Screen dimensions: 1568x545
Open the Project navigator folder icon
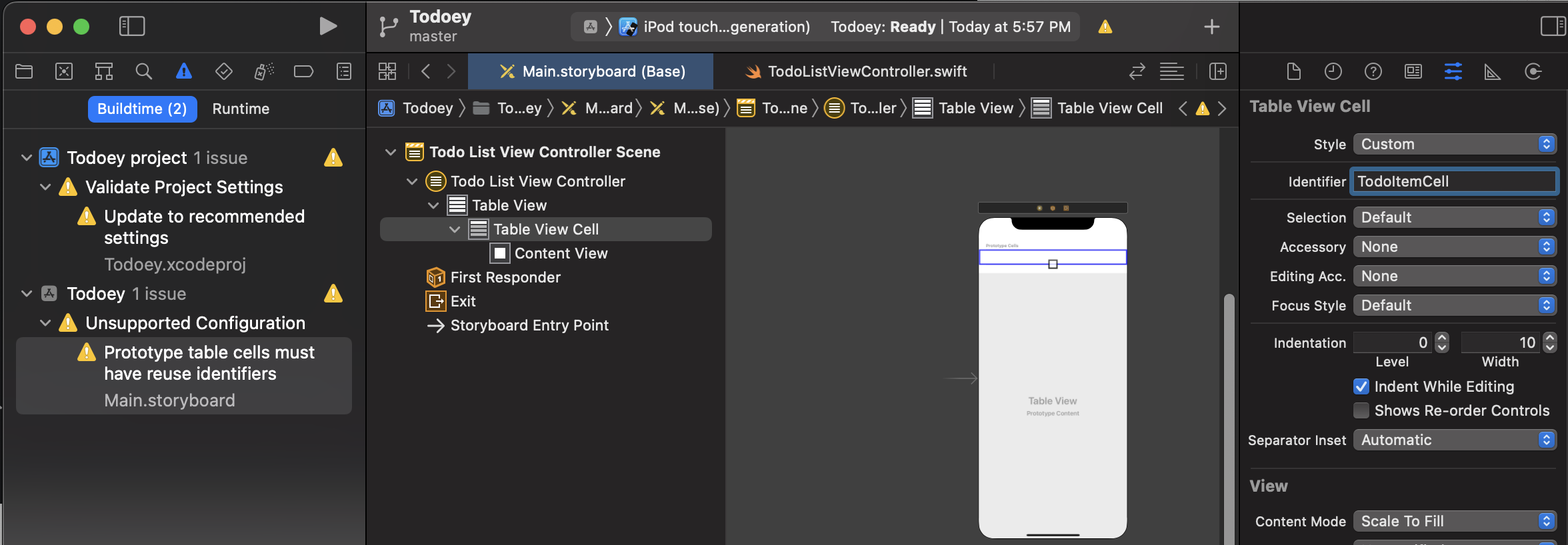pyautogui.click(x=24, y=71)
